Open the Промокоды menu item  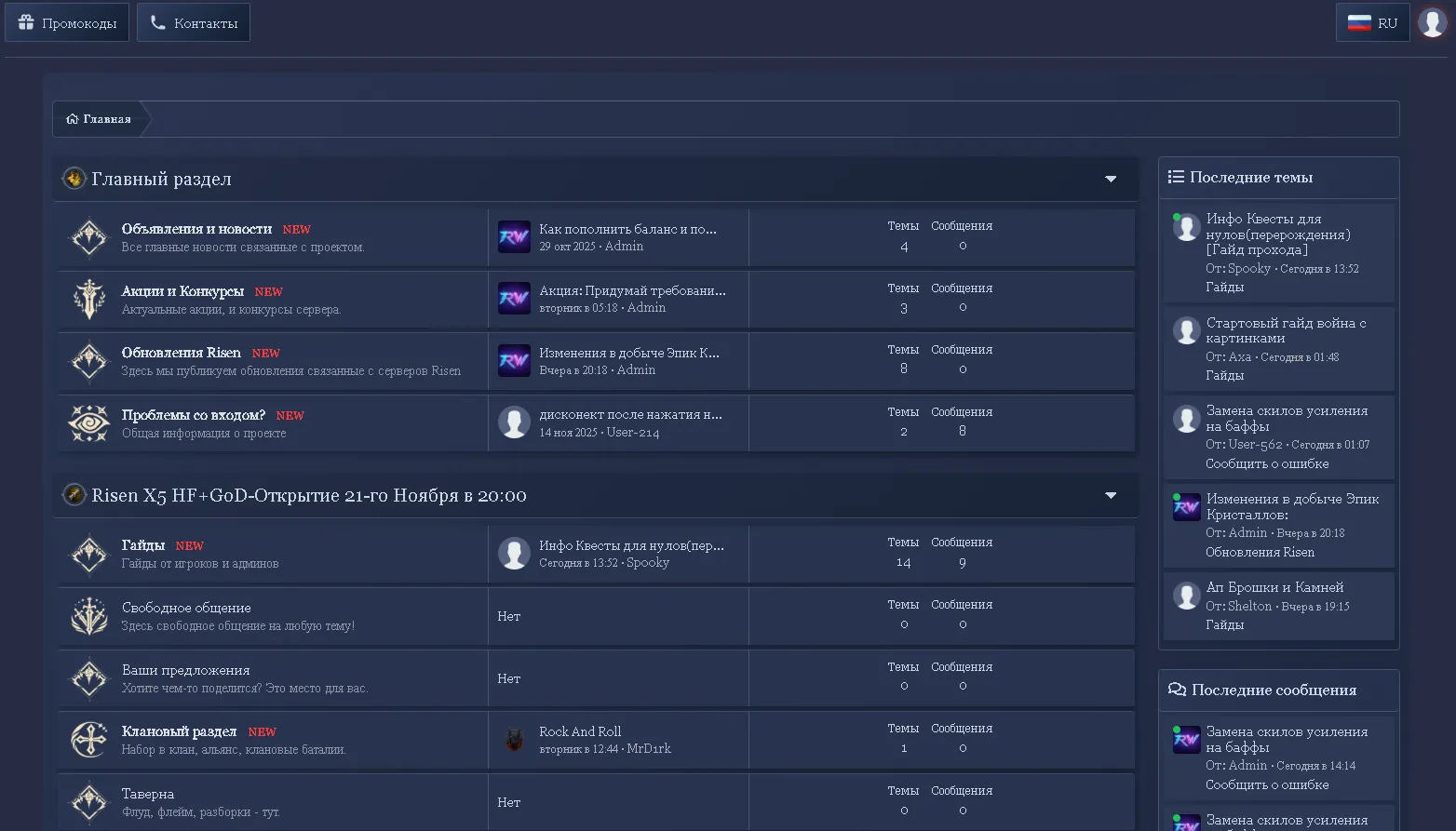click(x=67, y=22)
